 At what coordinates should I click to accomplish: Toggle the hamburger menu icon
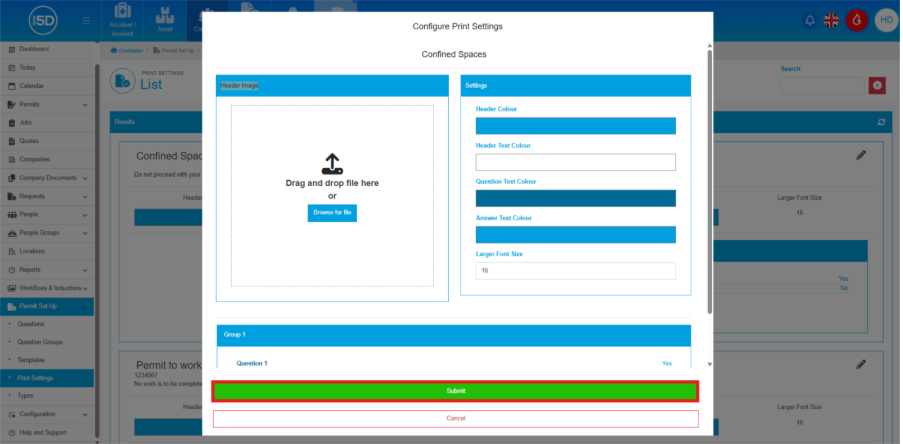point(86,21)
